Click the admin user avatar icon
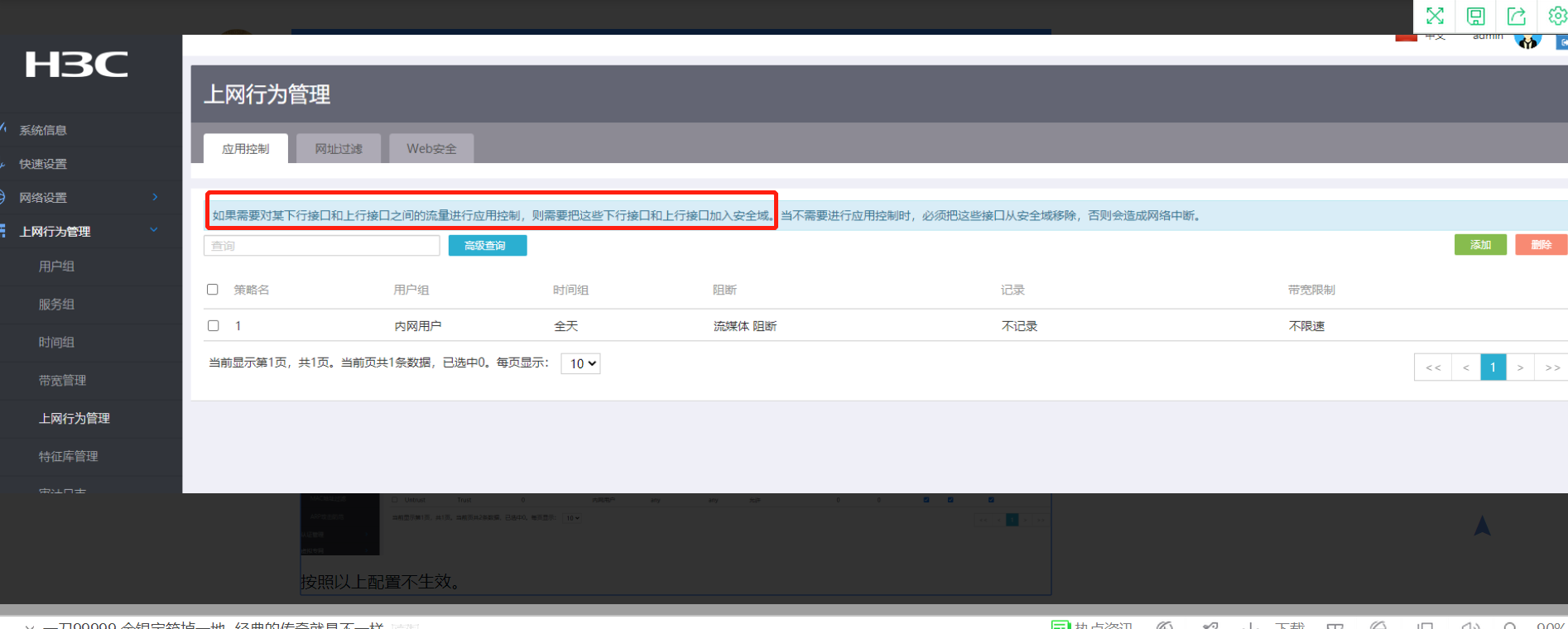 coord(1527,40)
